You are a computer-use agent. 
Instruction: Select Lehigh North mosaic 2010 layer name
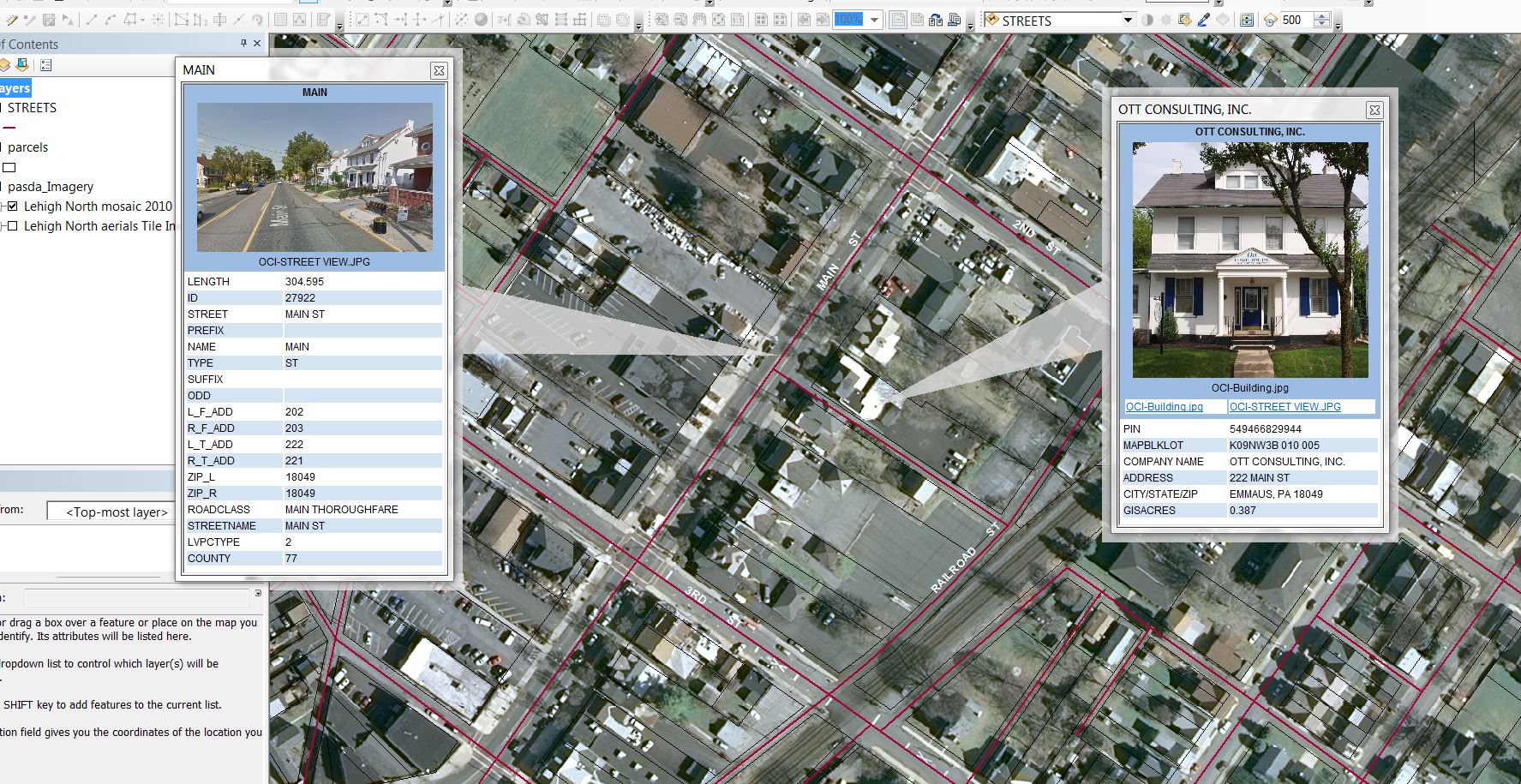pos(98,206)
